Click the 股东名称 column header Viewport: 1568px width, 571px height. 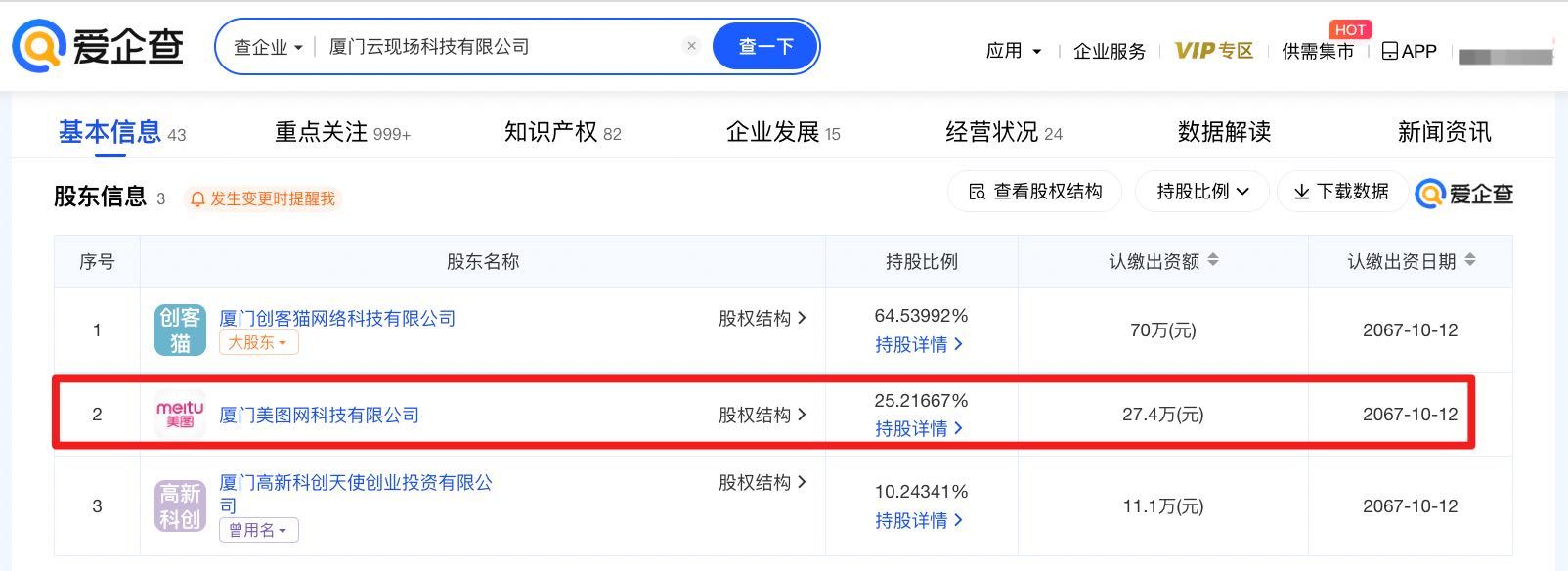click(x=483, y=261)
